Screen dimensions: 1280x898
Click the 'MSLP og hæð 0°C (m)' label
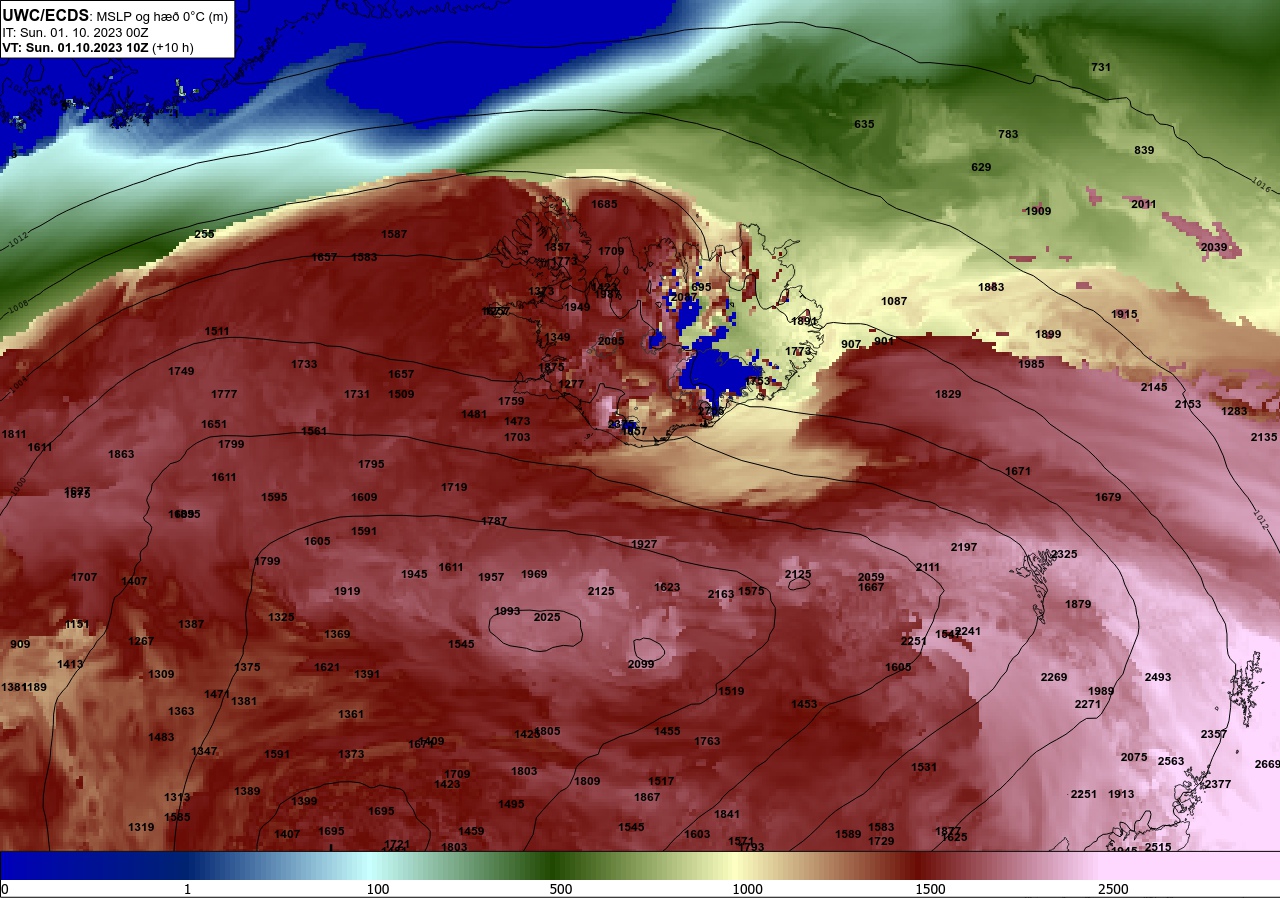coord(162,17)
